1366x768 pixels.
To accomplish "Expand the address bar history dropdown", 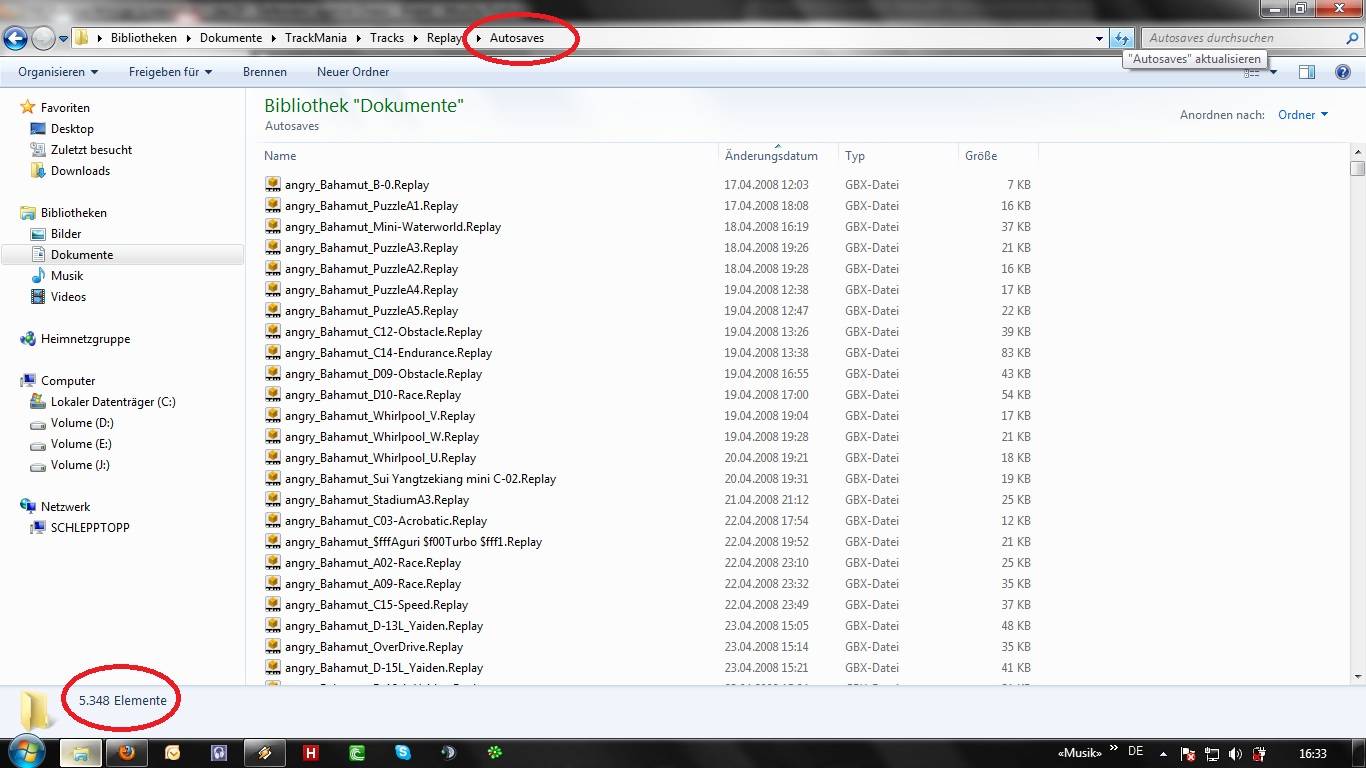I will (x=1100, y=38).
